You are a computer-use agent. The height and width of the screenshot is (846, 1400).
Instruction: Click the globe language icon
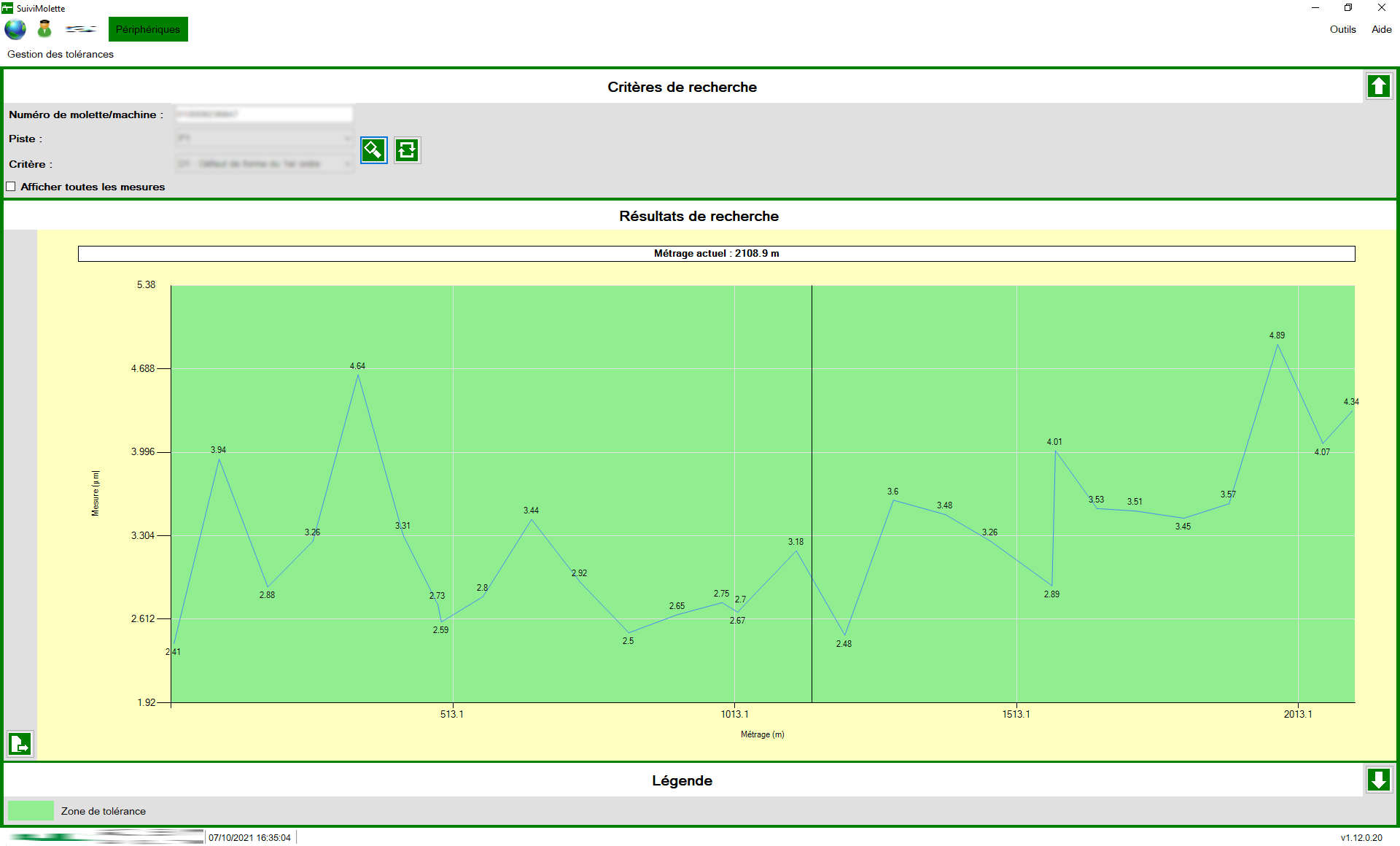pyautogui.click(x=15, y=29)
